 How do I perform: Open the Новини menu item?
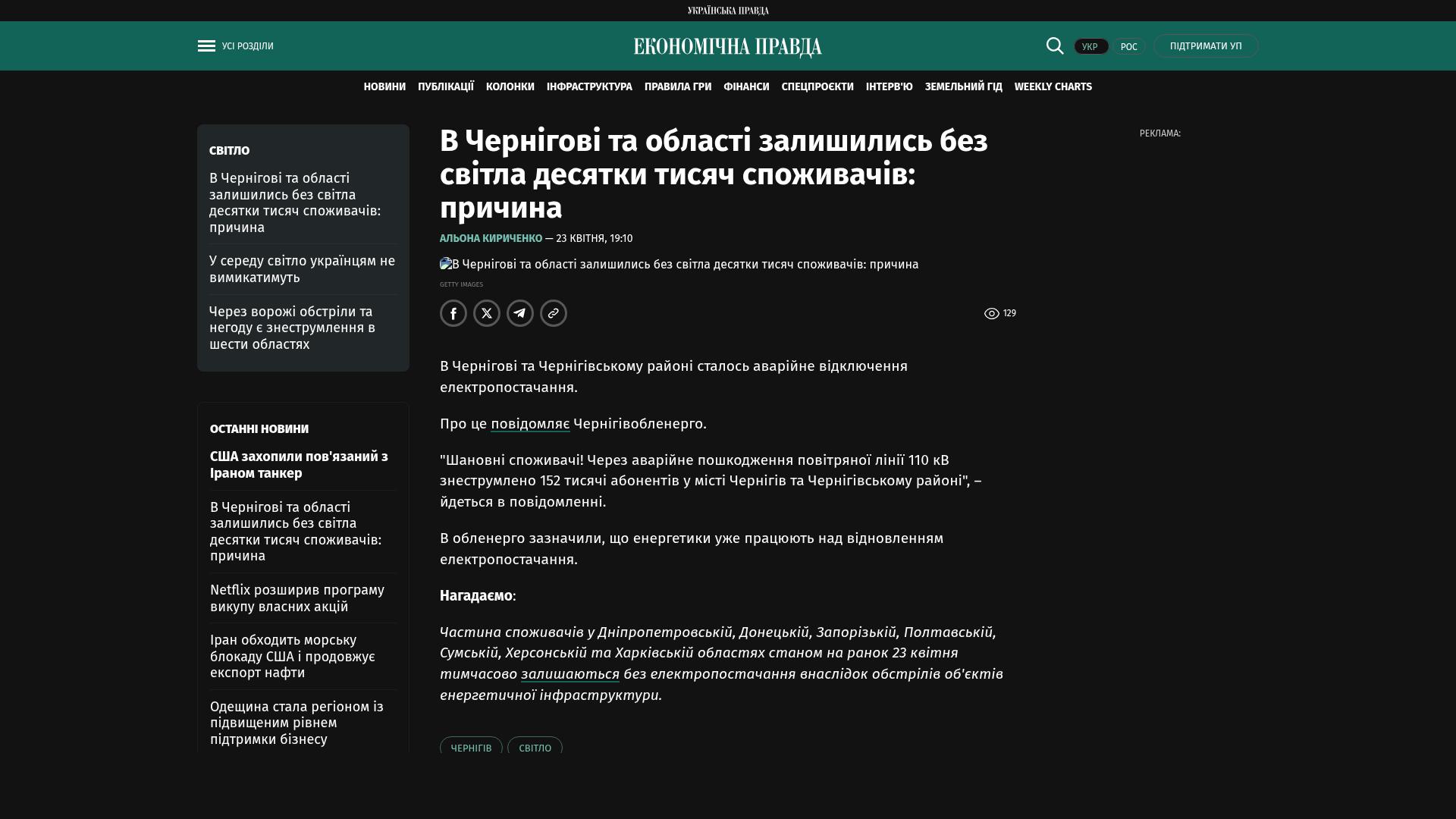click(384, 87)
